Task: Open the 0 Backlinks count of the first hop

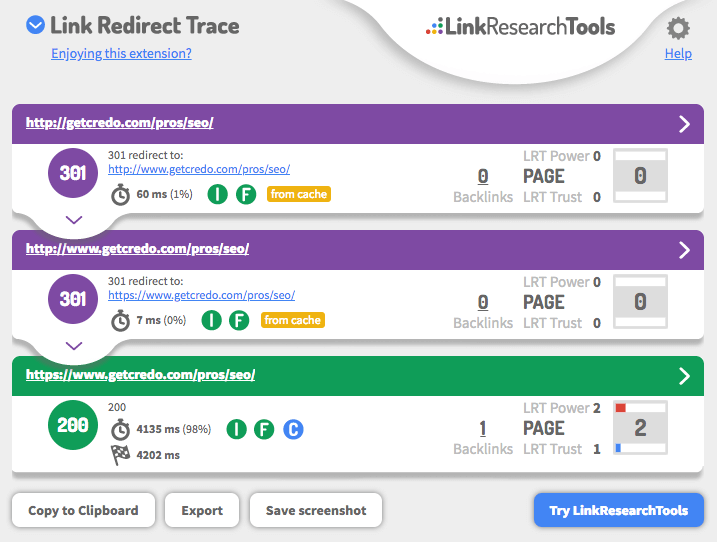Action: 483,176
